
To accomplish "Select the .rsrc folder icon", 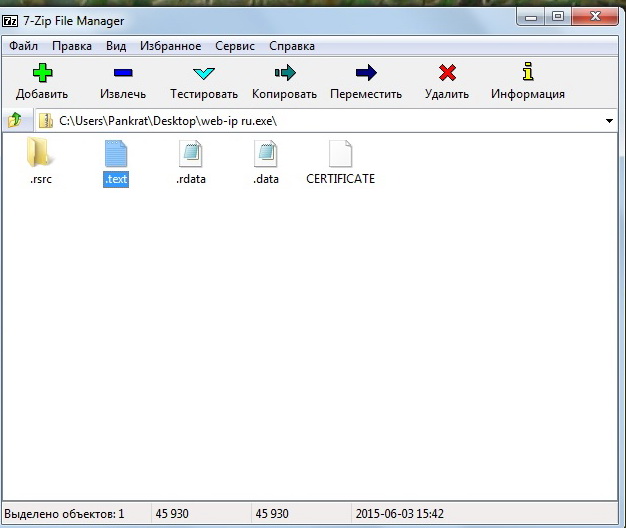I will click(x=39, y=152).
